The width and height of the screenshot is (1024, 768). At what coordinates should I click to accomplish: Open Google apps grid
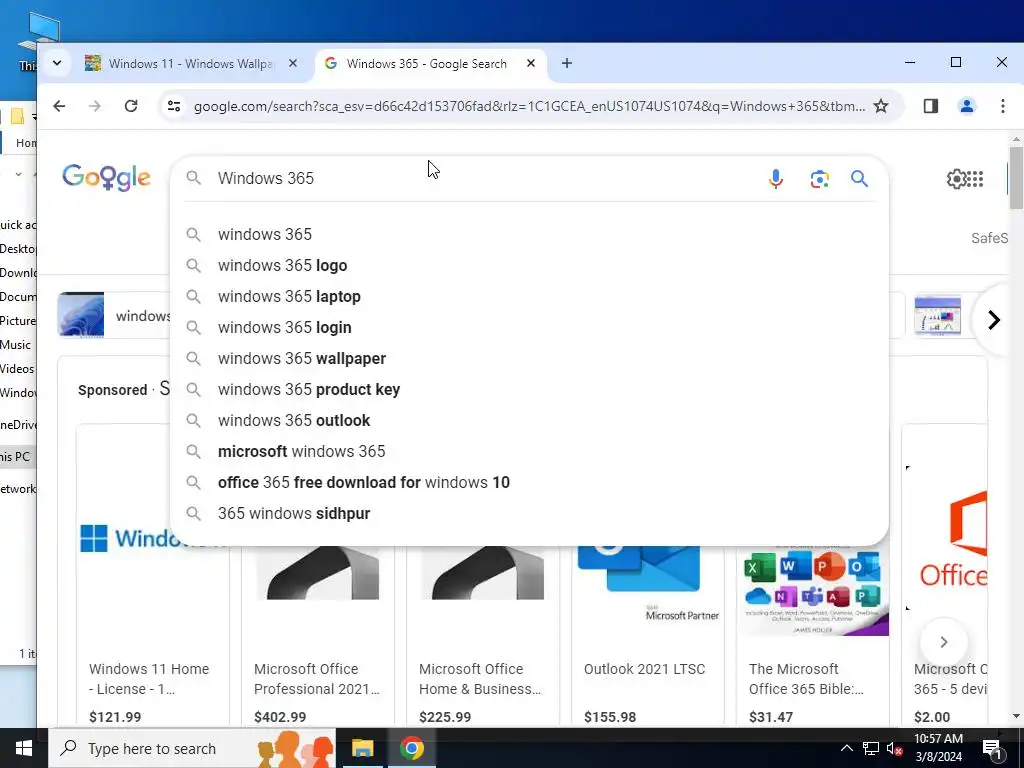tap(975, 178)
